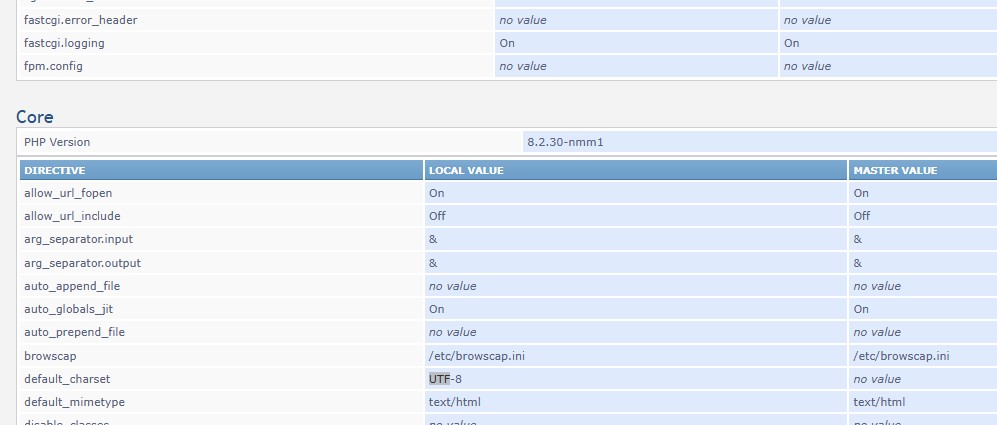Select the 8.2.30-nmm1 version value

(x=565, y=142)
